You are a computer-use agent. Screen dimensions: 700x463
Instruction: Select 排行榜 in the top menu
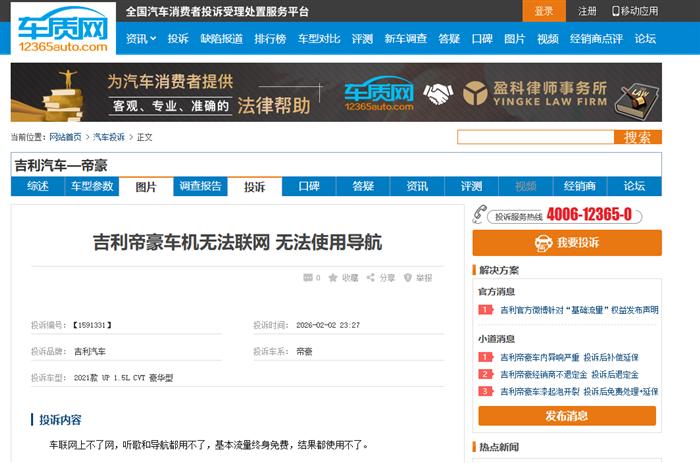(269, 39)
